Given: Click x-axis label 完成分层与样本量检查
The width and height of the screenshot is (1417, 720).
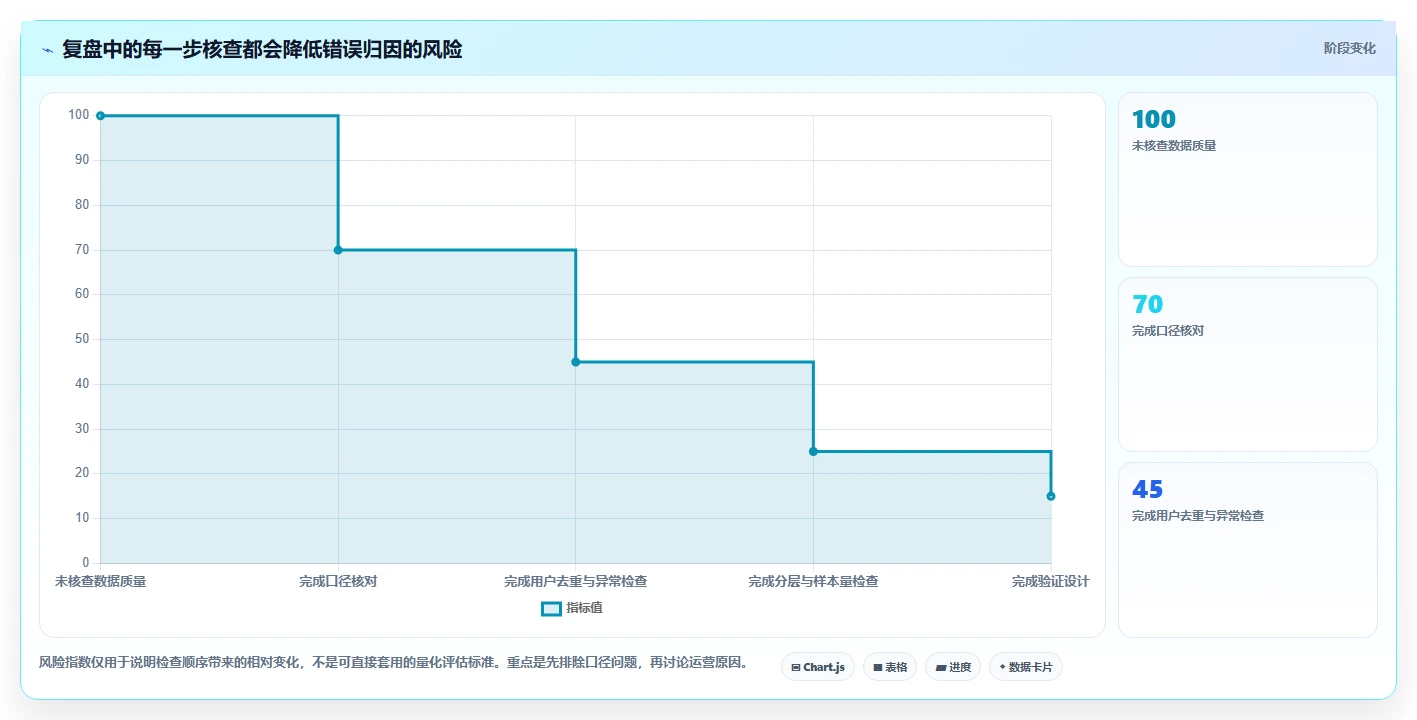Looking at the screenshot, I should (813, 581).
